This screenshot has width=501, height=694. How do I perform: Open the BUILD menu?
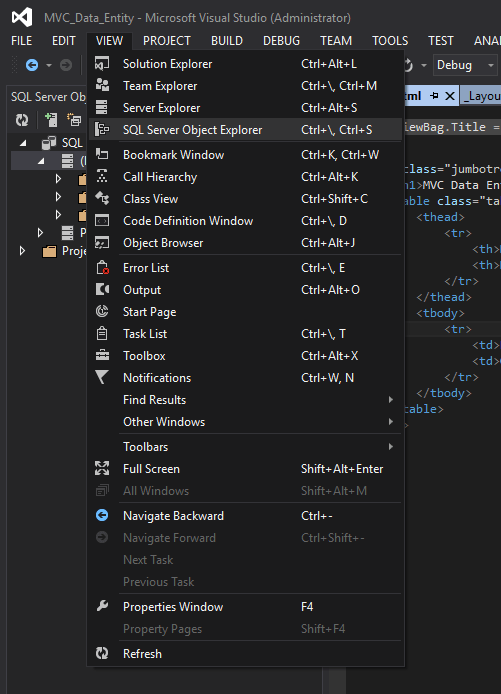pyautogui.click(x=227, y=41)
